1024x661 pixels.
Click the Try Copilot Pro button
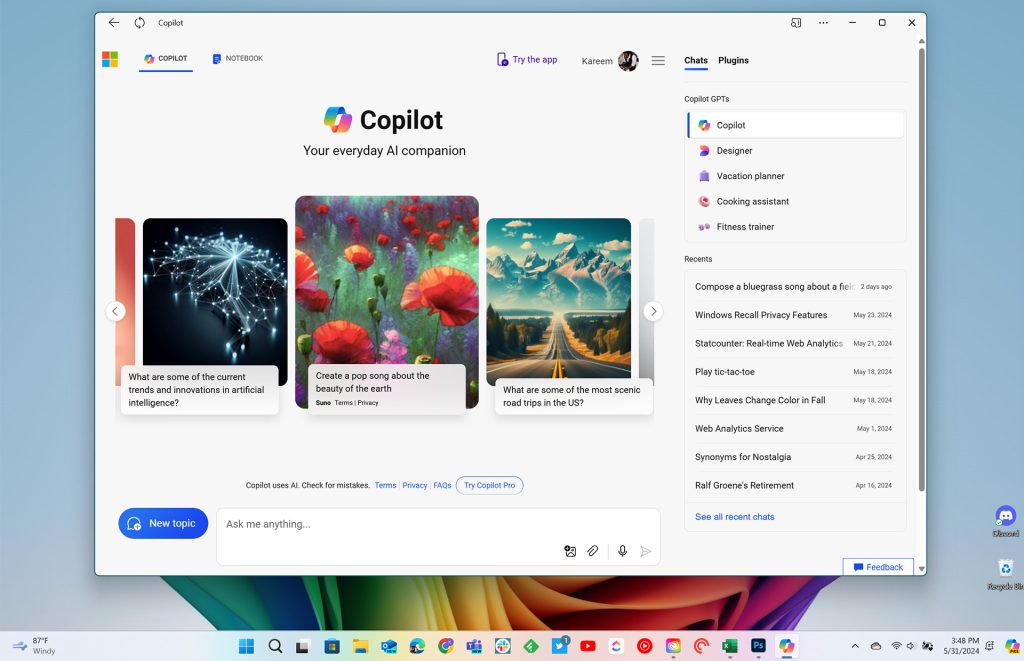click(x=490, y=485)
